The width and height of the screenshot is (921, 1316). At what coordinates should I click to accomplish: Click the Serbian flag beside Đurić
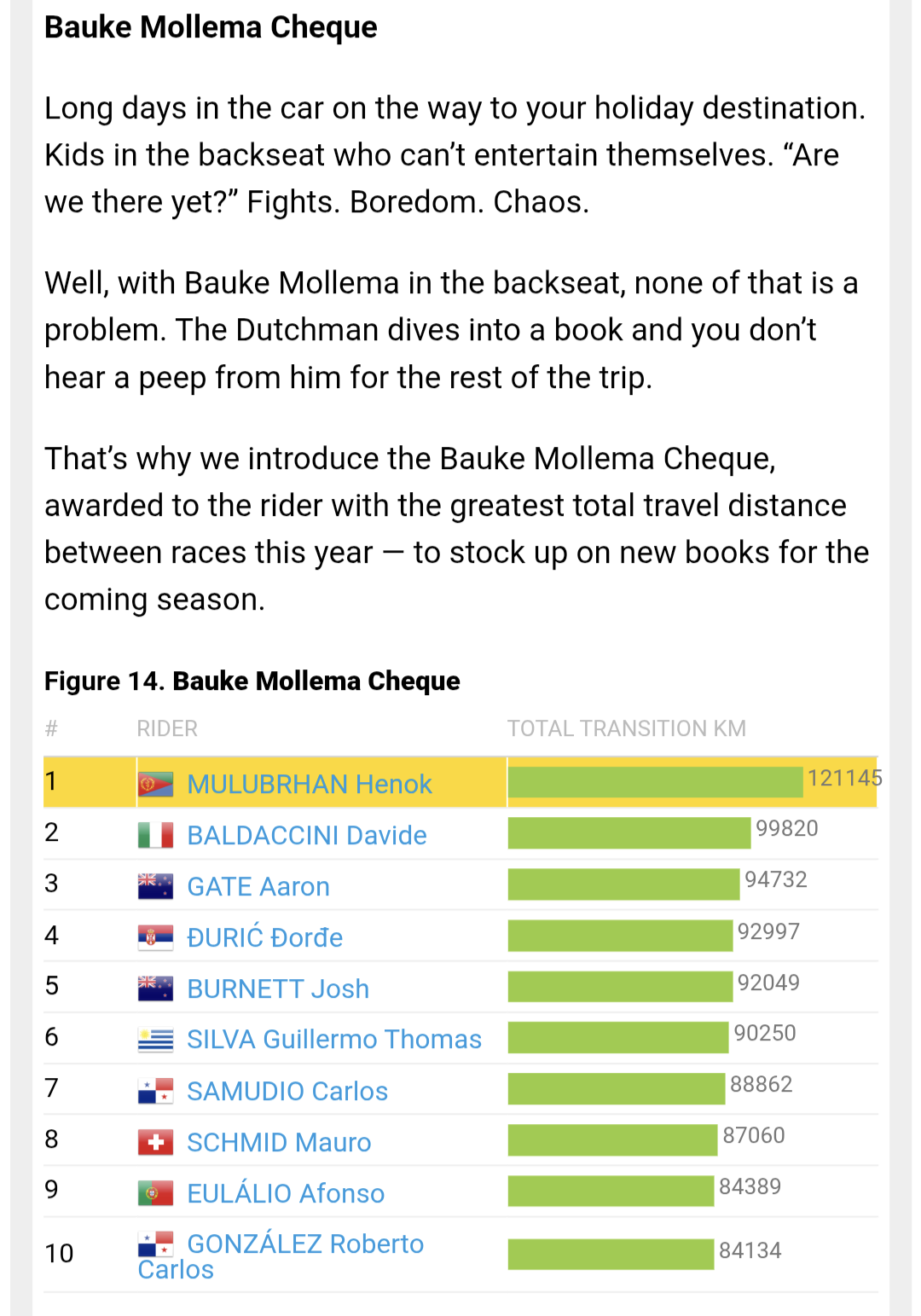(155, 937)
